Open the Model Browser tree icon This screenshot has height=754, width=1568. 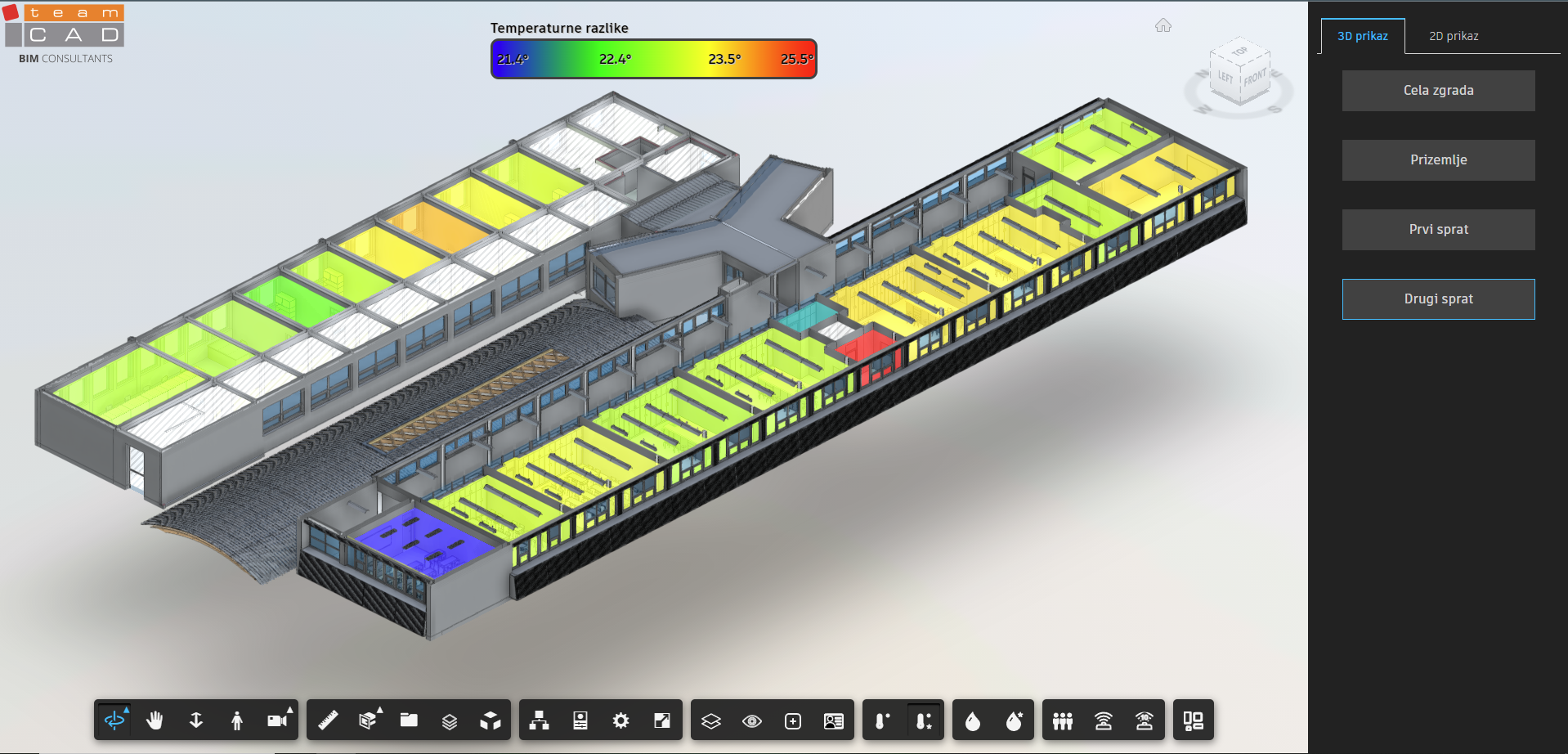pos(539,720)
